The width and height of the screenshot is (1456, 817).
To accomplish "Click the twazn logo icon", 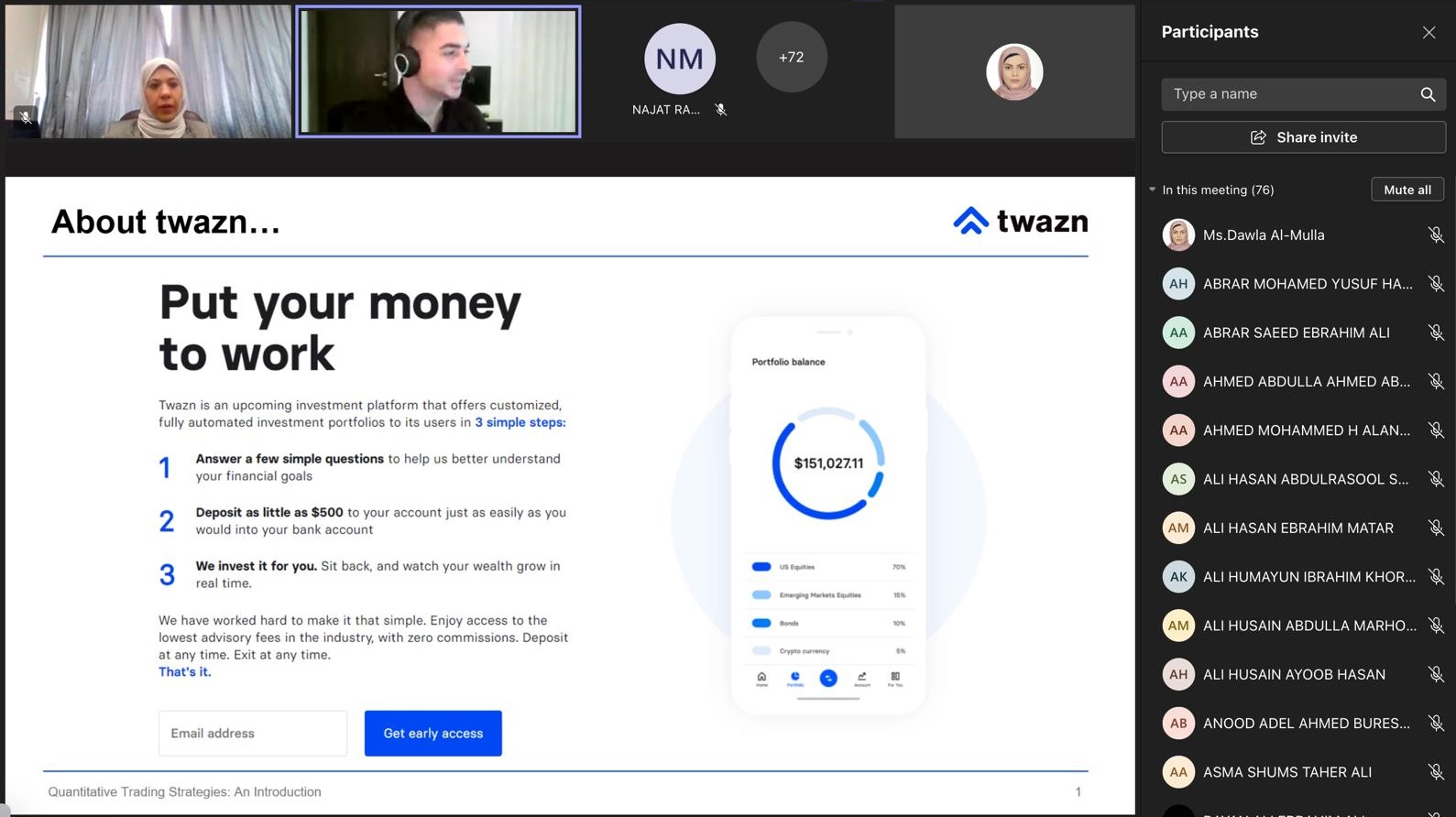I will pyautogui.click(x=970, y=221).
